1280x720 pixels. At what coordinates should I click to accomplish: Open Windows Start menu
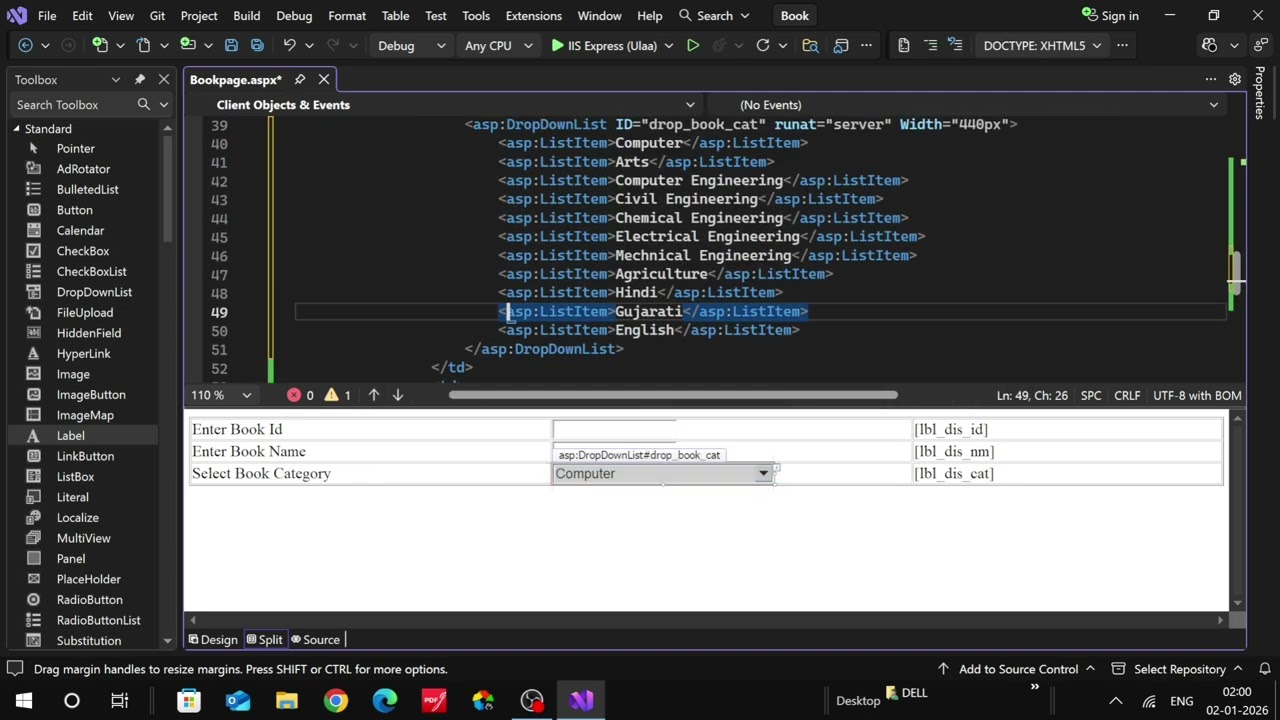(x=23, y=700)
